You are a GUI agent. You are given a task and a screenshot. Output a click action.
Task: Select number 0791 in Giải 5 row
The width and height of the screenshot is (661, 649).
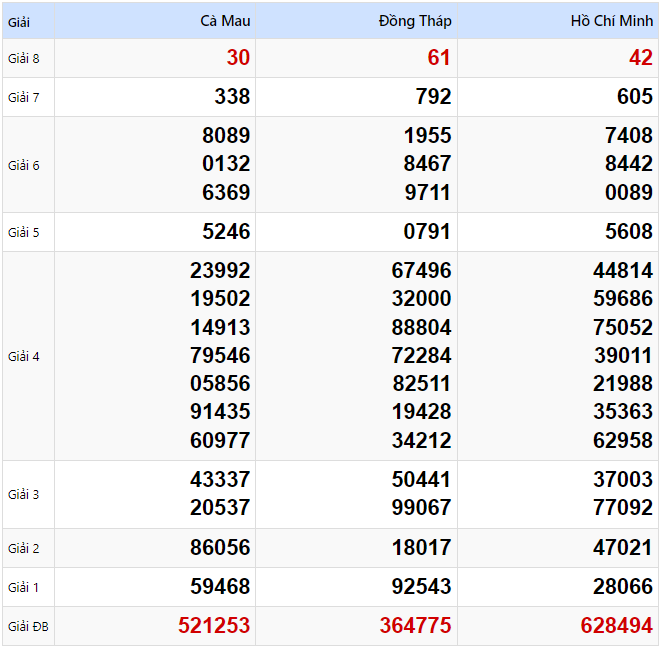coord(427,232)
